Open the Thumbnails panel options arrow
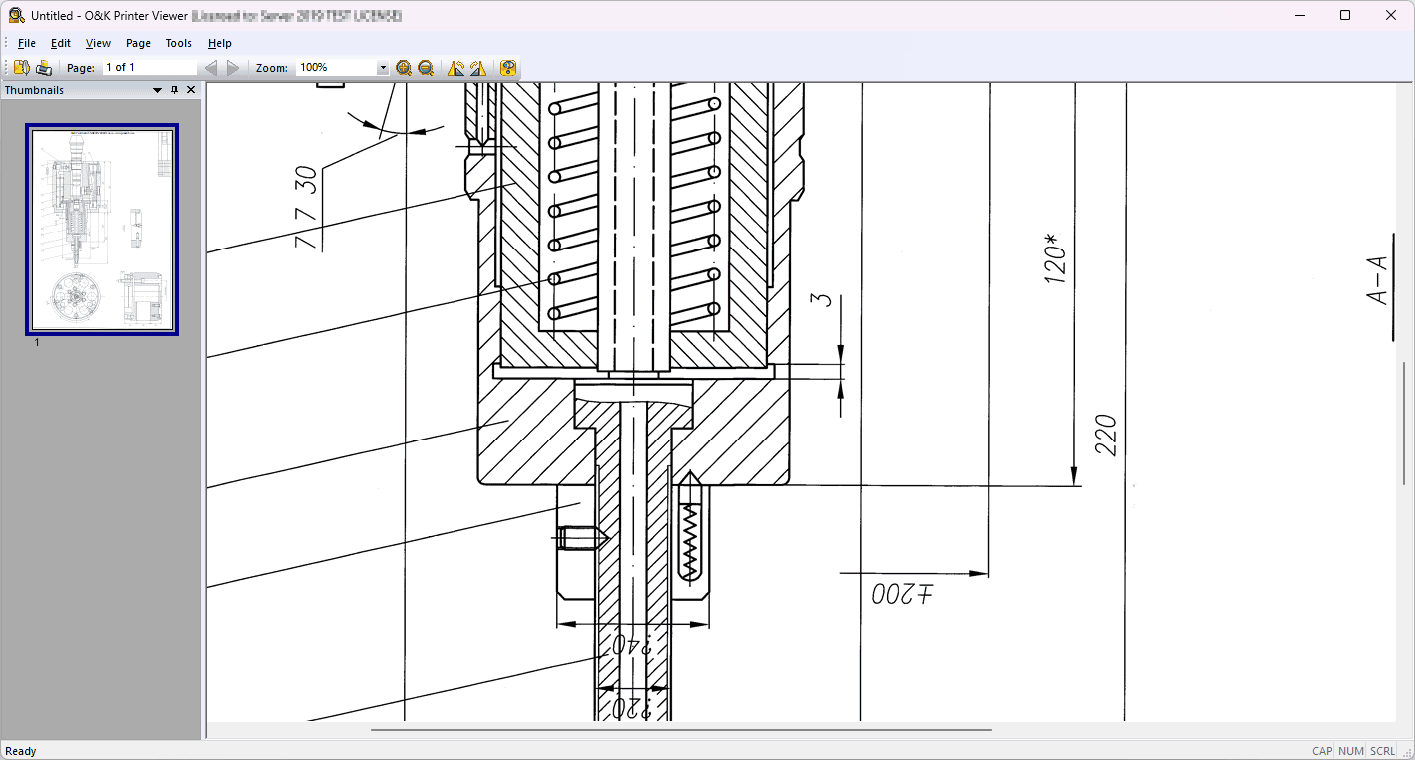The width and height of the screenshot is (1415, 760). point(157,90)
